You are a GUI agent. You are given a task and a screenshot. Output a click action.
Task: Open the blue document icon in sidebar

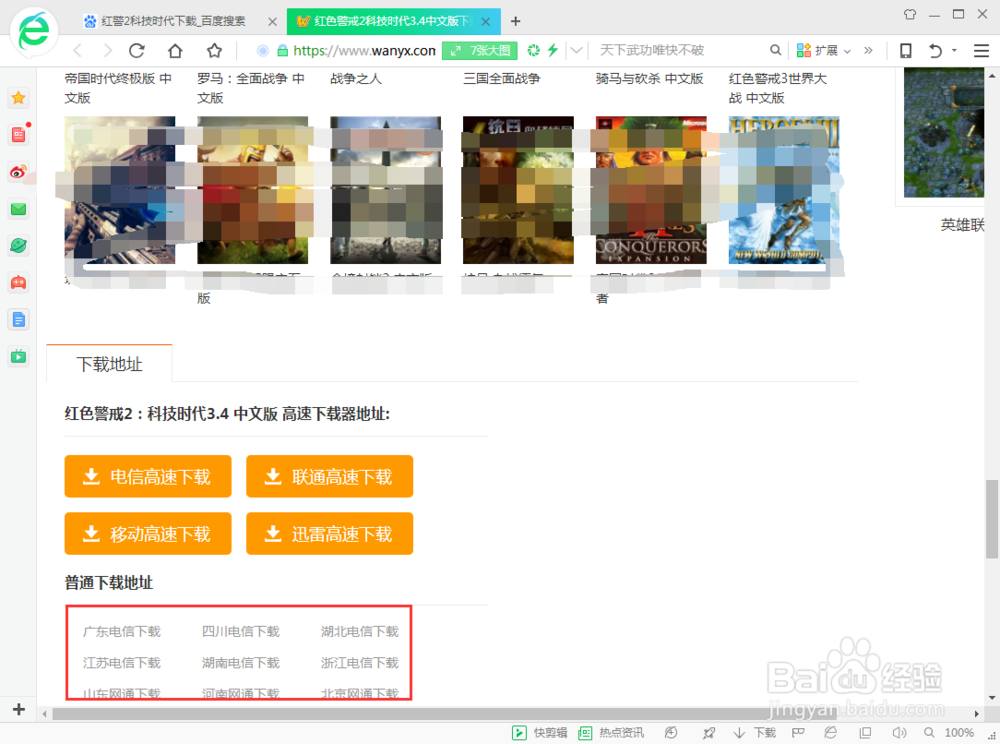pos(18,319)
